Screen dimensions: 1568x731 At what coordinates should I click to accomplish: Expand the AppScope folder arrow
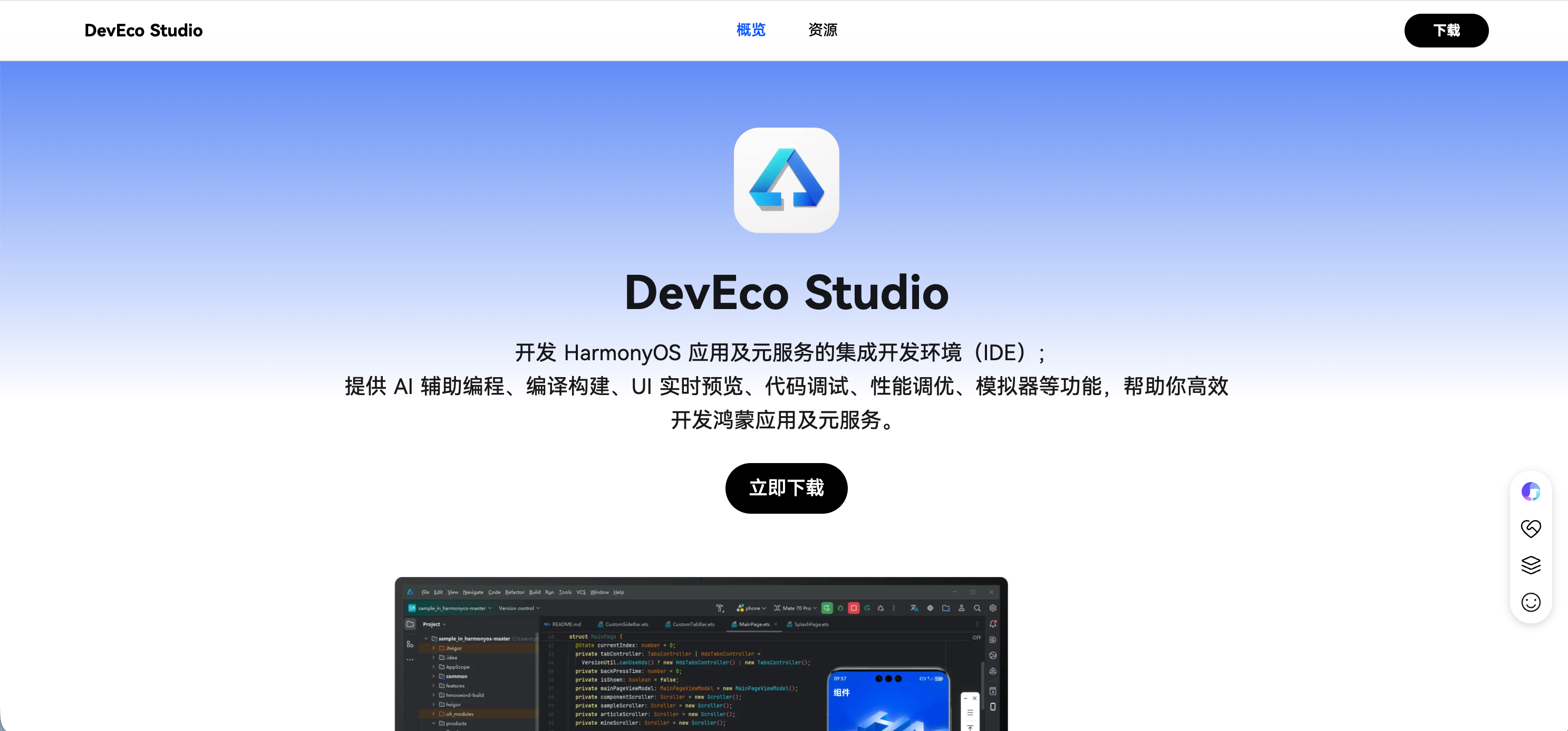[x=433, y=667]
